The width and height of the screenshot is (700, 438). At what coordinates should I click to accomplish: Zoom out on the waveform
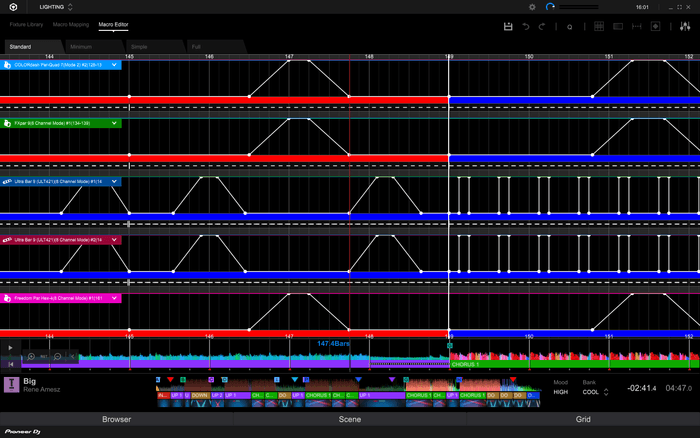[58, 356]
